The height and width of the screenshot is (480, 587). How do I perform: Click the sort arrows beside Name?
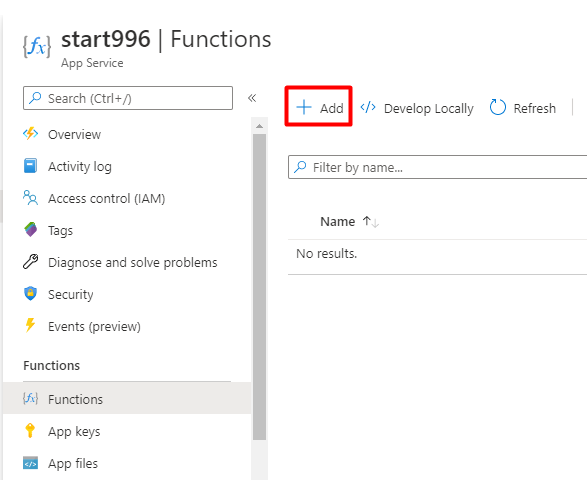[371, 222]
